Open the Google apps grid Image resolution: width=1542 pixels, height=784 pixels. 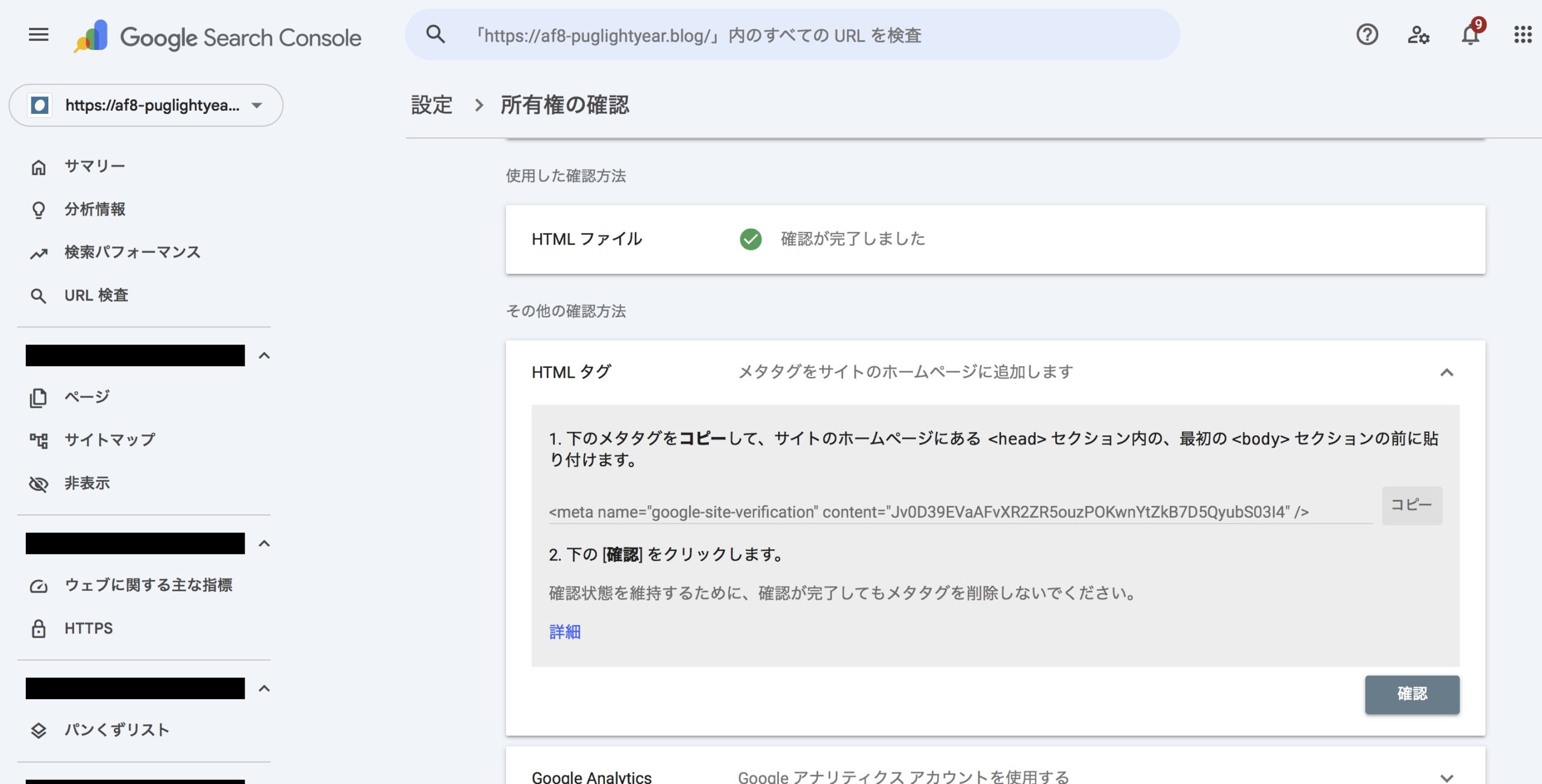(1523, 35)
